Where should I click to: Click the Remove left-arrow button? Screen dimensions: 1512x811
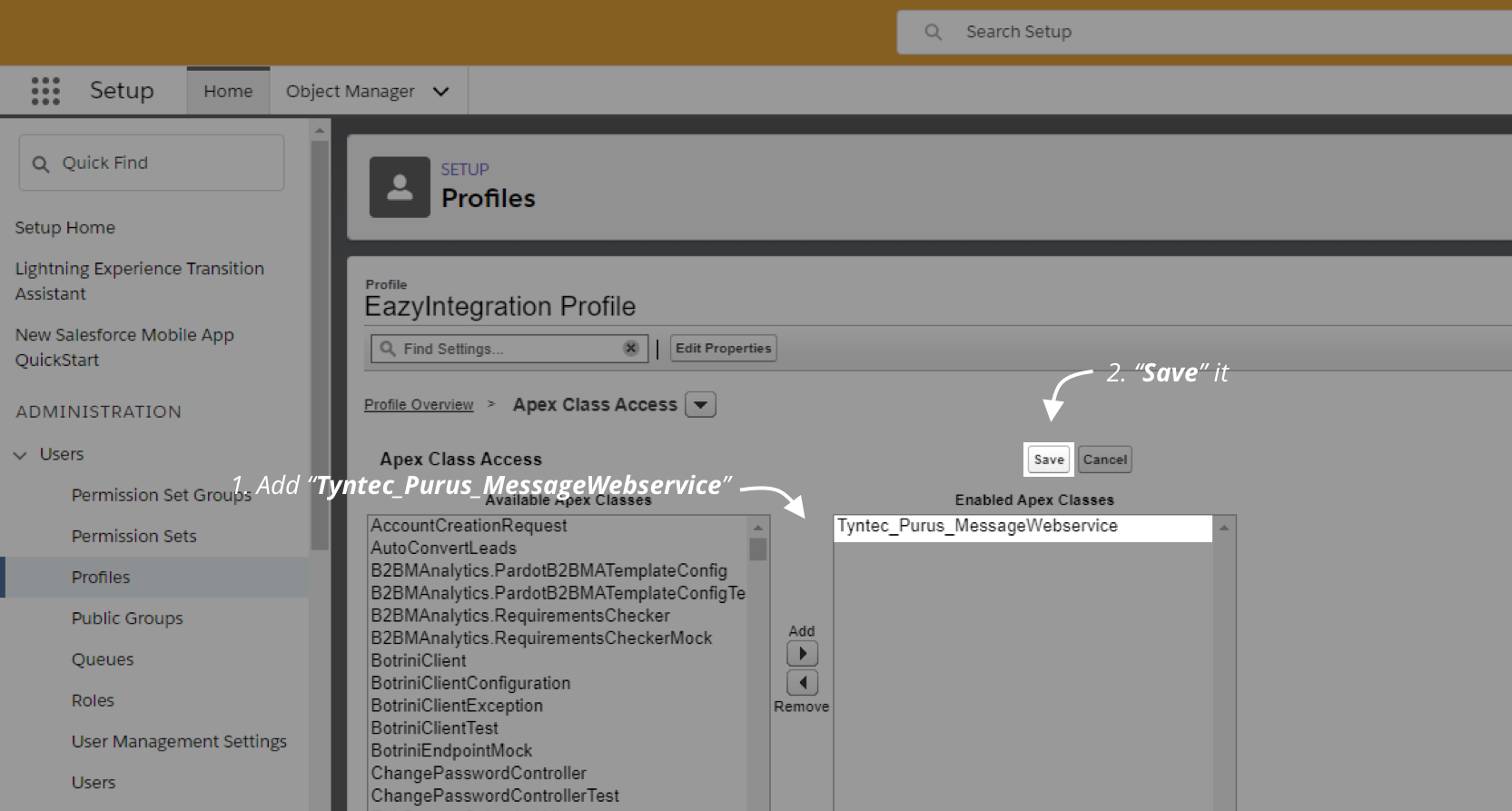click(802, 682)
